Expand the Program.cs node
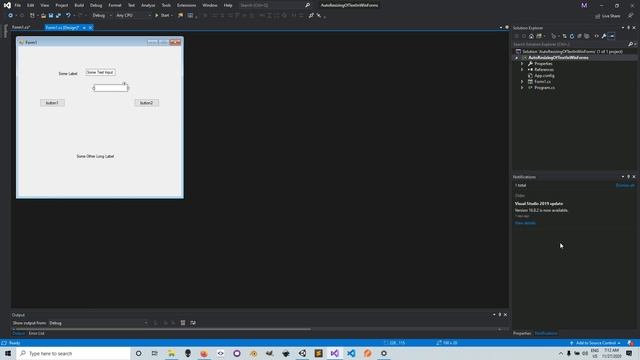 click(522, 87)
